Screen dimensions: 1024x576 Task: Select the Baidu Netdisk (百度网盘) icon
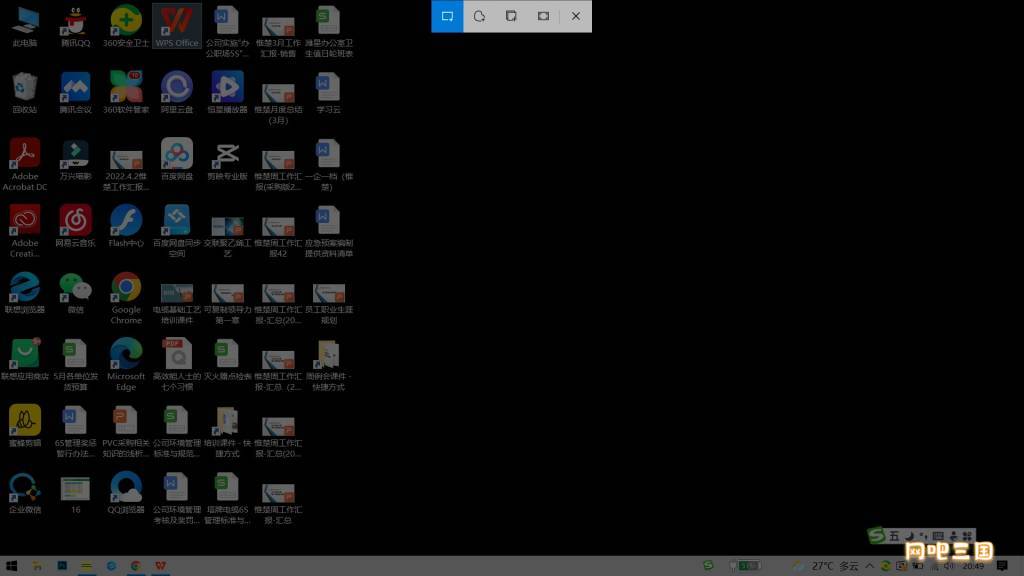point(177,158)
